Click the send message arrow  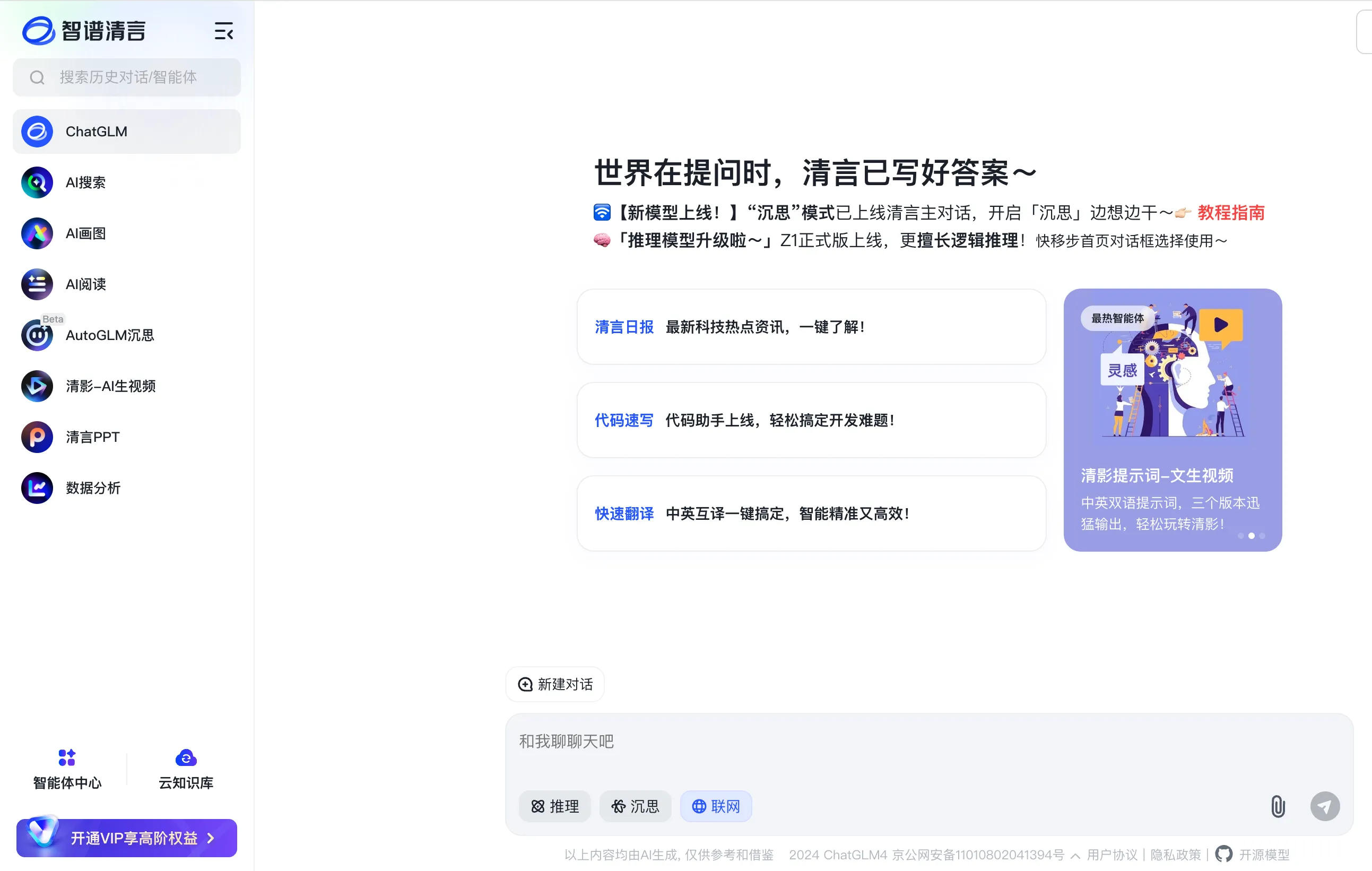(1325, 807)
